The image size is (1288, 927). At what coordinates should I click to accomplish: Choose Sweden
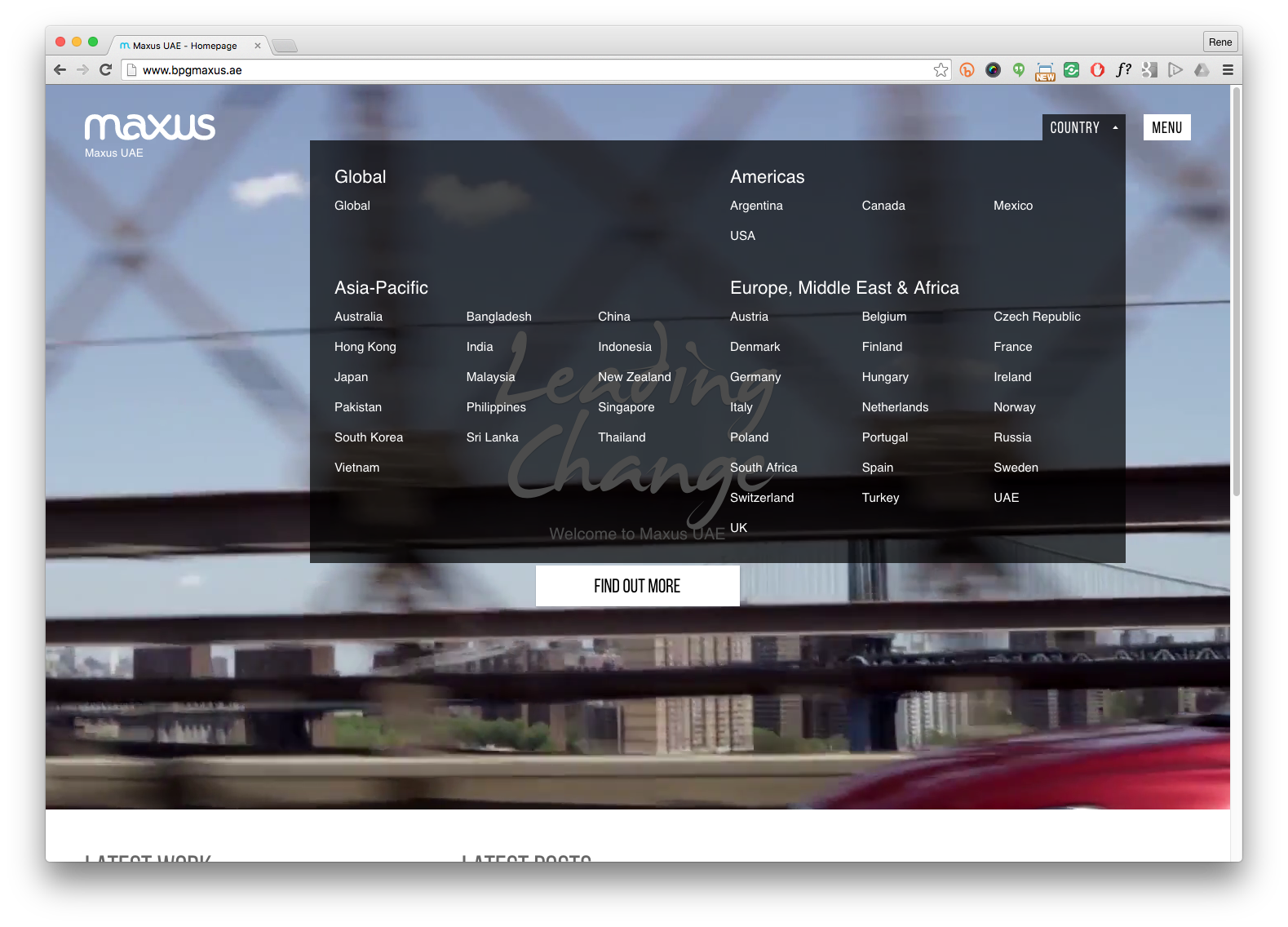click(1016, 468)
